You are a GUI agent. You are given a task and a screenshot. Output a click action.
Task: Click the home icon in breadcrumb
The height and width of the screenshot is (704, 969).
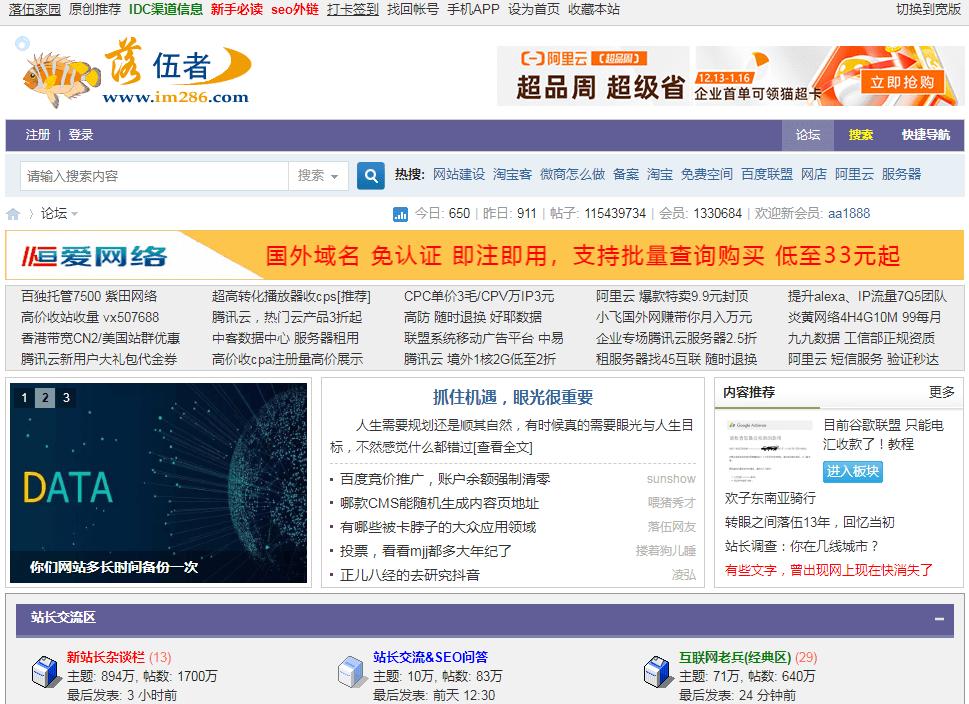[13, 214]
